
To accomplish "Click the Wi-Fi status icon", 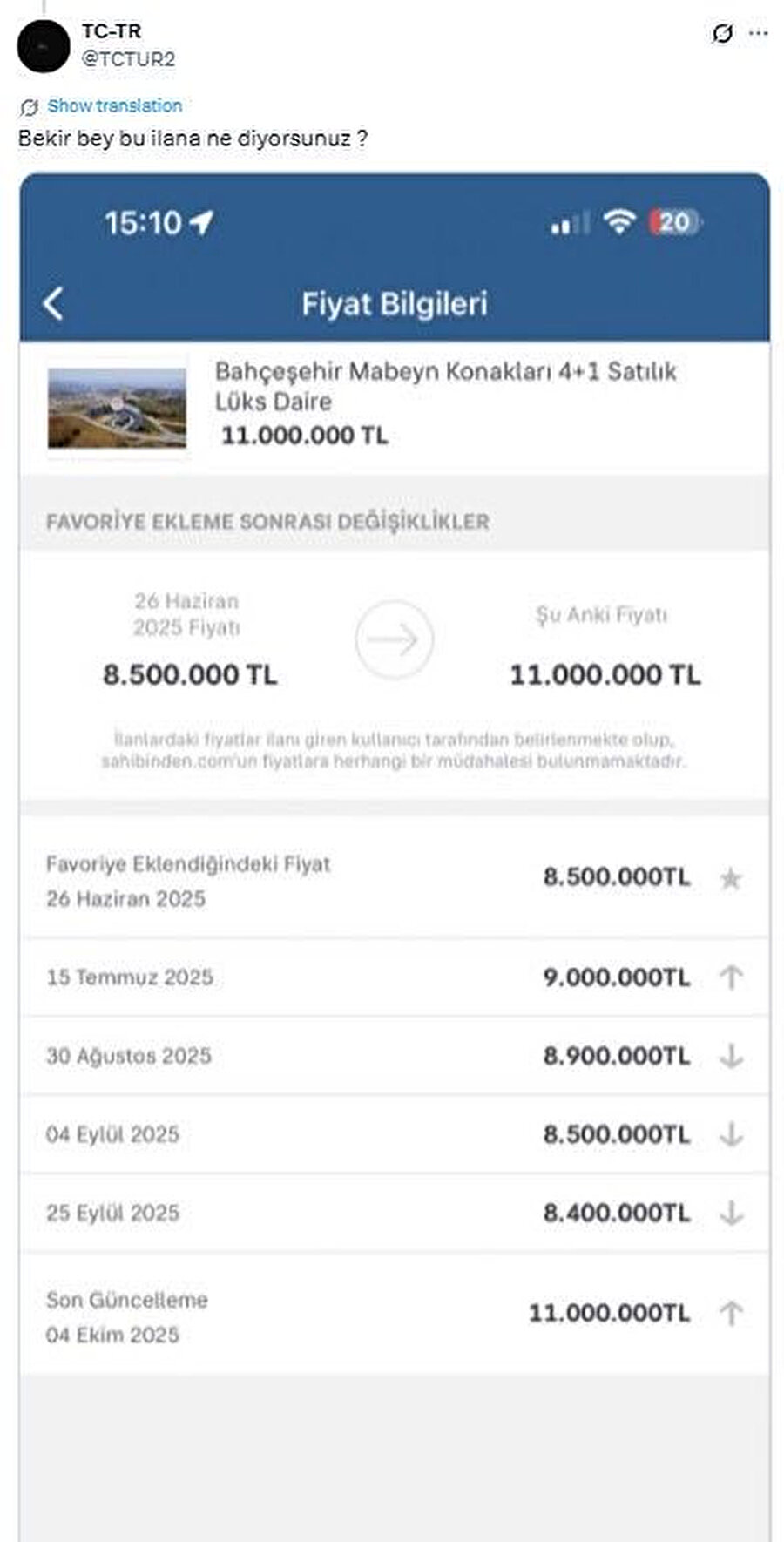I will click(619, 223).
